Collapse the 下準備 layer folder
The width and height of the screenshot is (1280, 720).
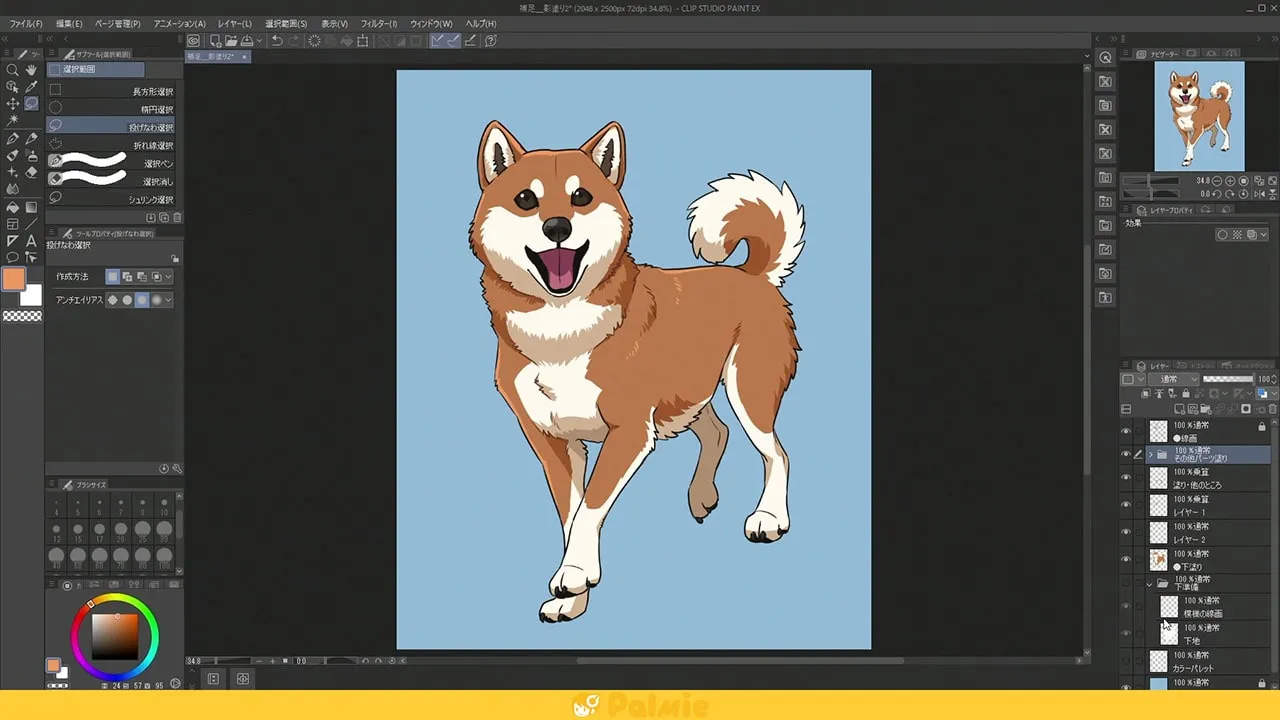[1150, 583]
